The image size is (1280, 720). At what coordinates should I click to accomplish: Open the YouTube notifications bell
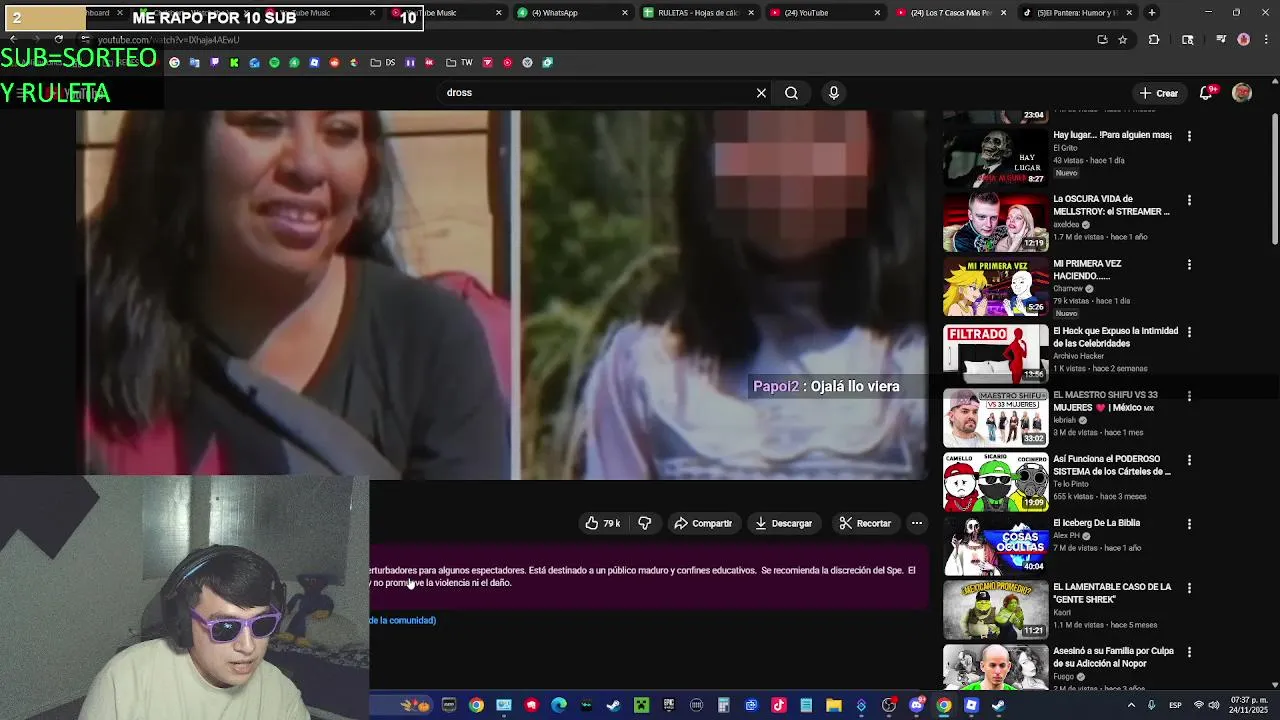pyautogui.click(x=1207, y=93)
